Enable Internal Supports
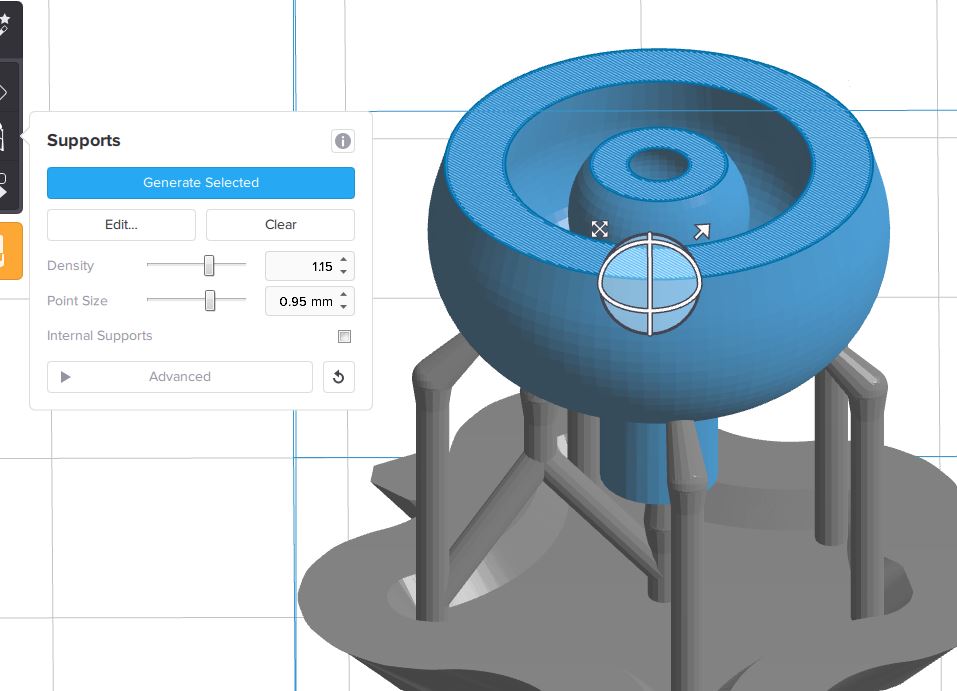 [x=344, y=336]
